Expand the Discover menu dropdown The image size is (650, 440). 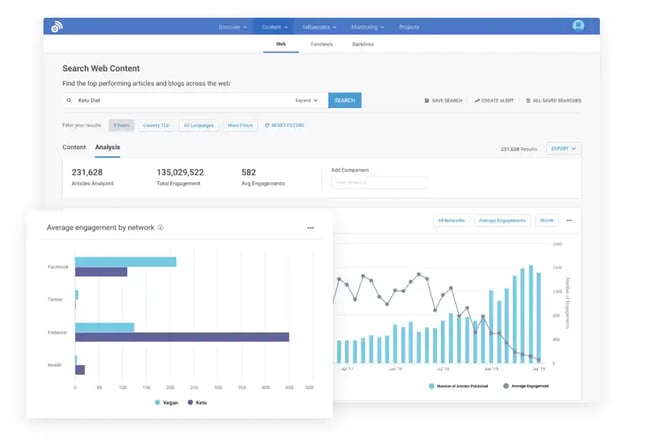point(234,27)
